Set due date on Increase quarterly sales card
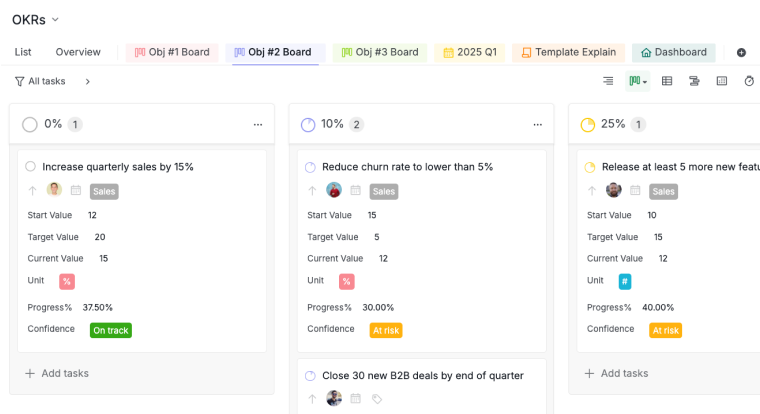The image size is (760, 414). pos(76,191)
